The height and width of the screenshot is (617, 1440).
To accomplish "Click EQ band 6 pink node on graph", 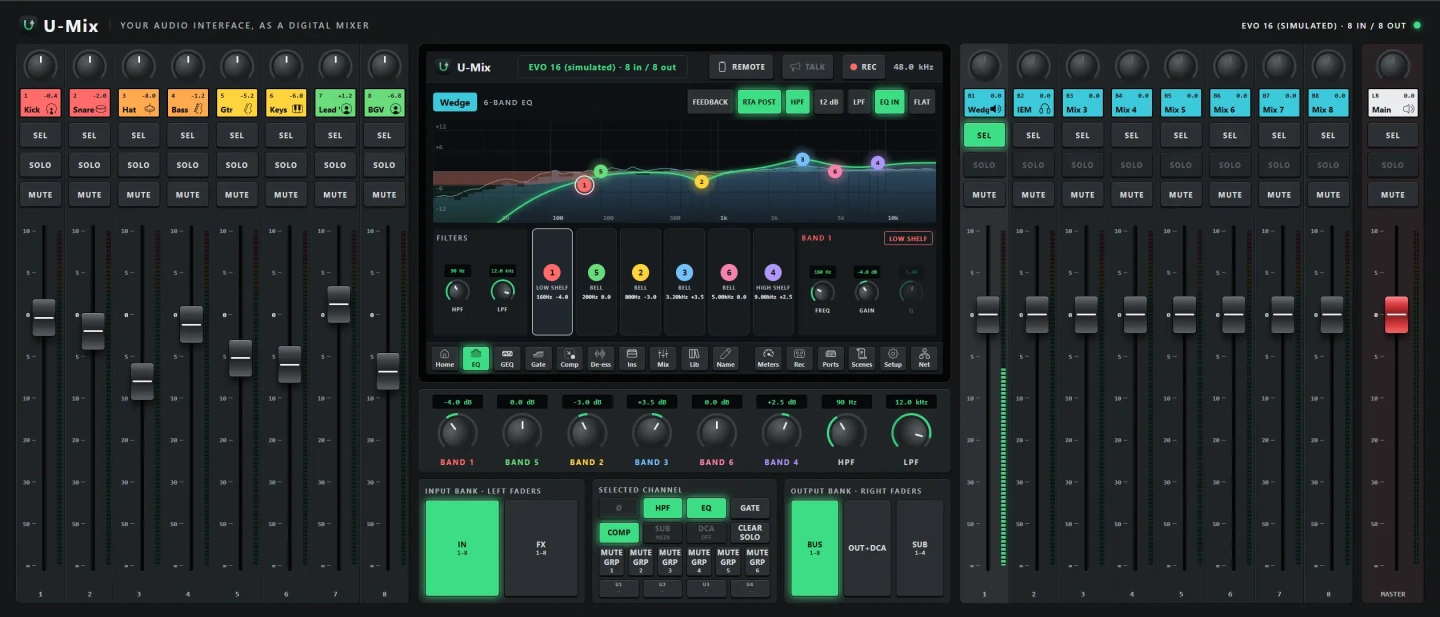I will (835, 171).
